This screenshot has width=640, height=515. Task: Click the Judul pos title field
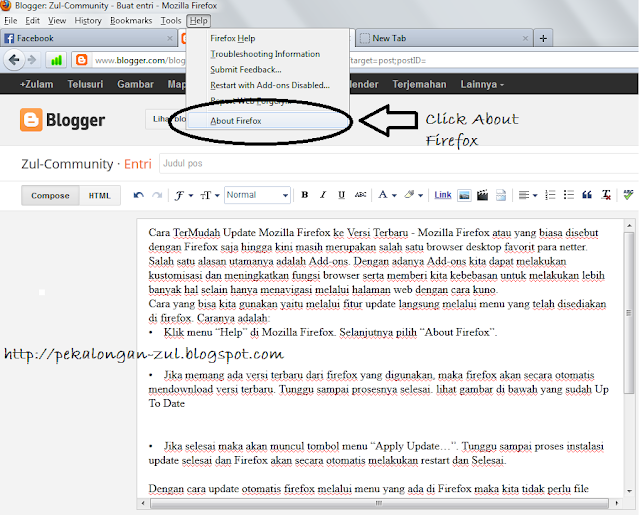click(x=399, y=164)
